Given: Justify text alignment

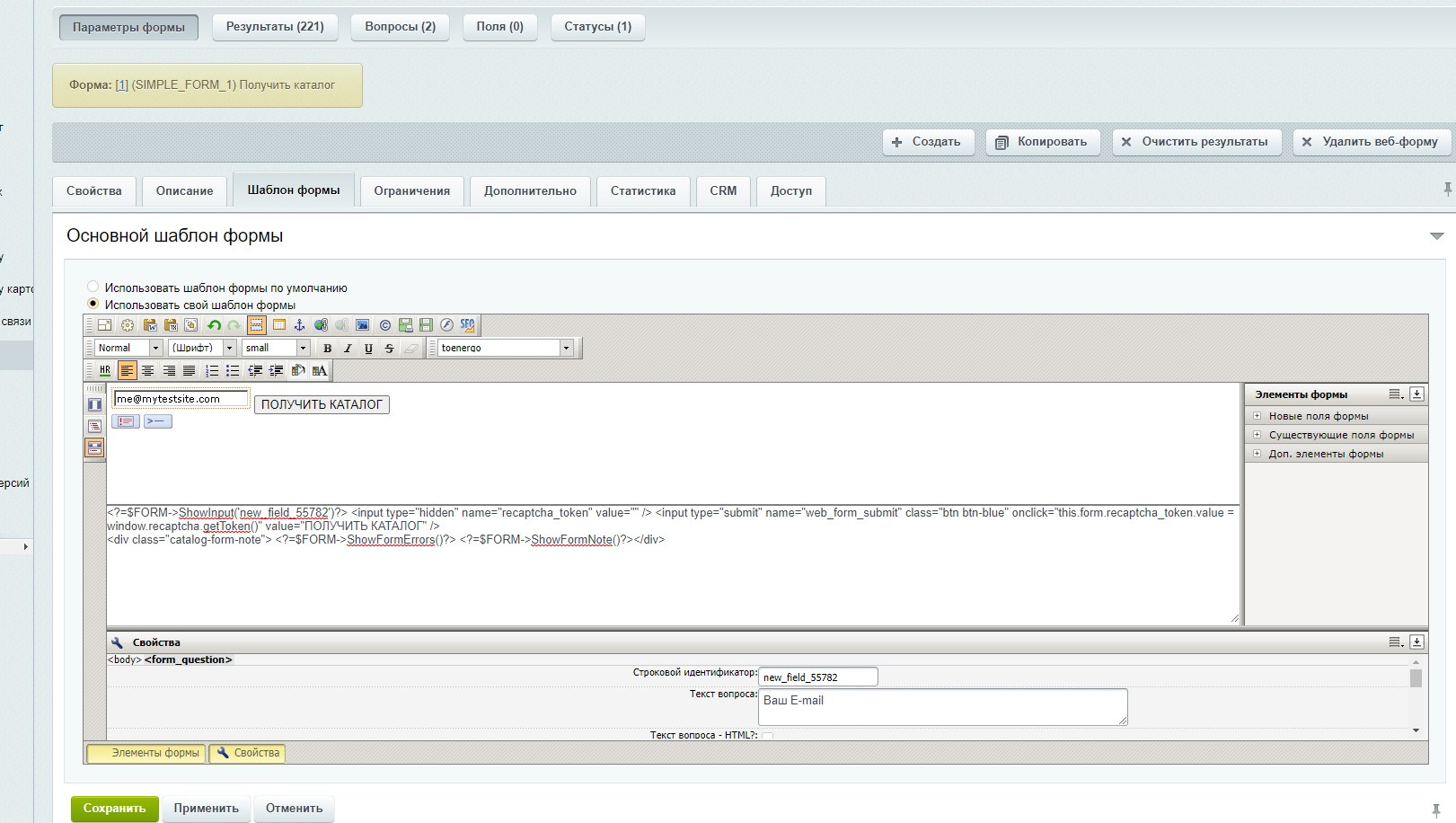Looking at the screenshot, I should (189, 370).
